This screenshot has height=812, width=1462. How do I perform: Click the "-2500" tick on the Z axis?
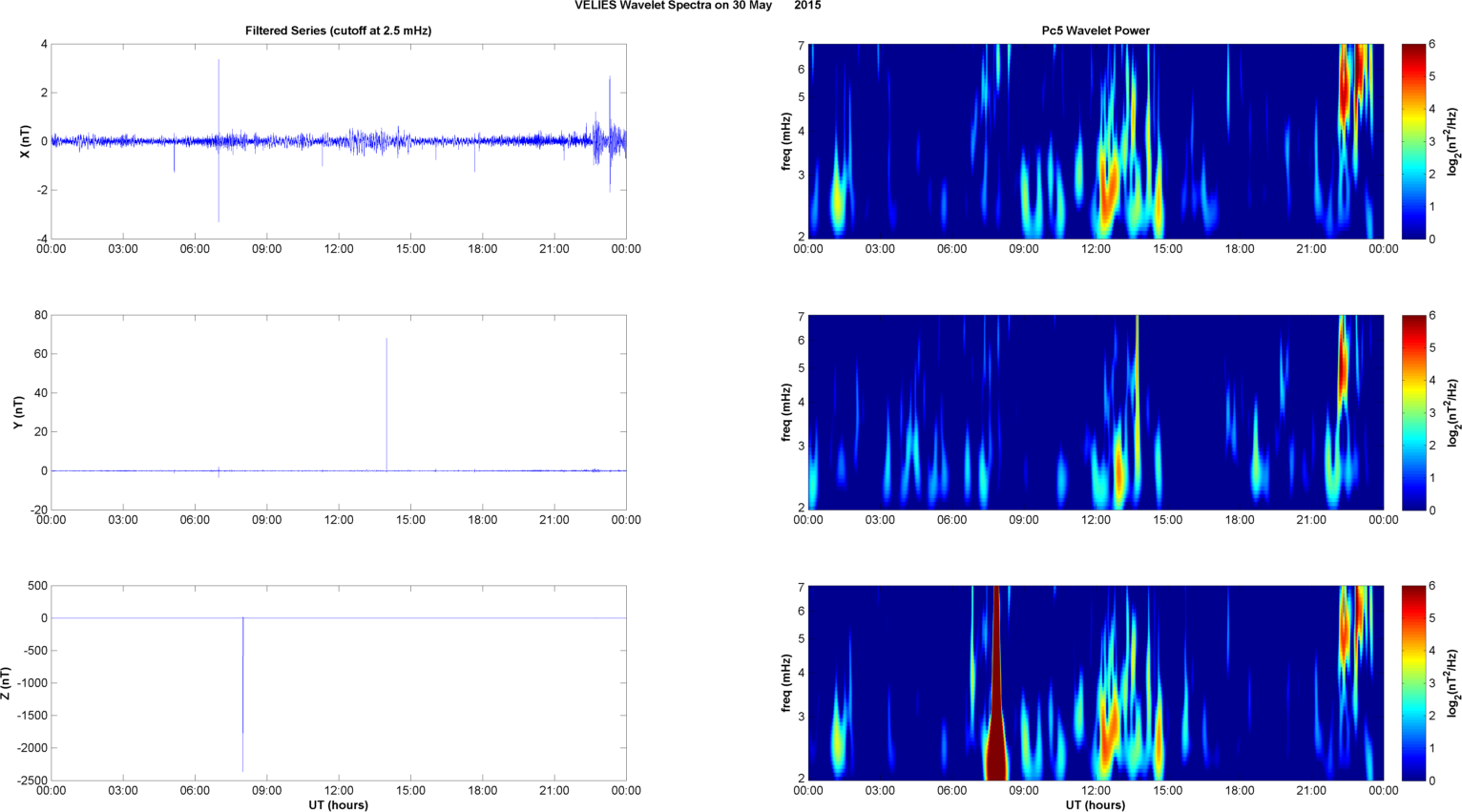31,781
